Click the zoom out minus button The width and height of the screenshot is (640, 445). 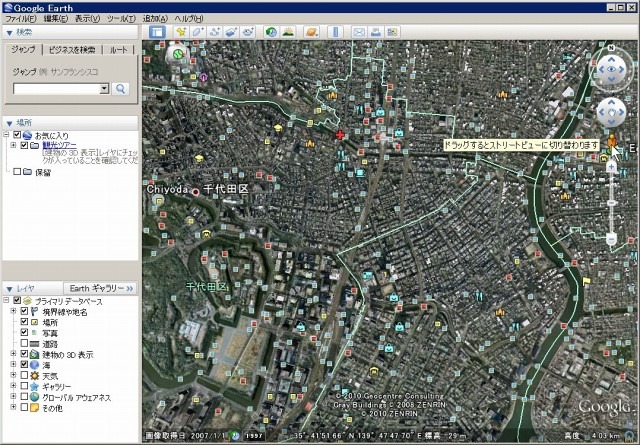click(611, 239)
